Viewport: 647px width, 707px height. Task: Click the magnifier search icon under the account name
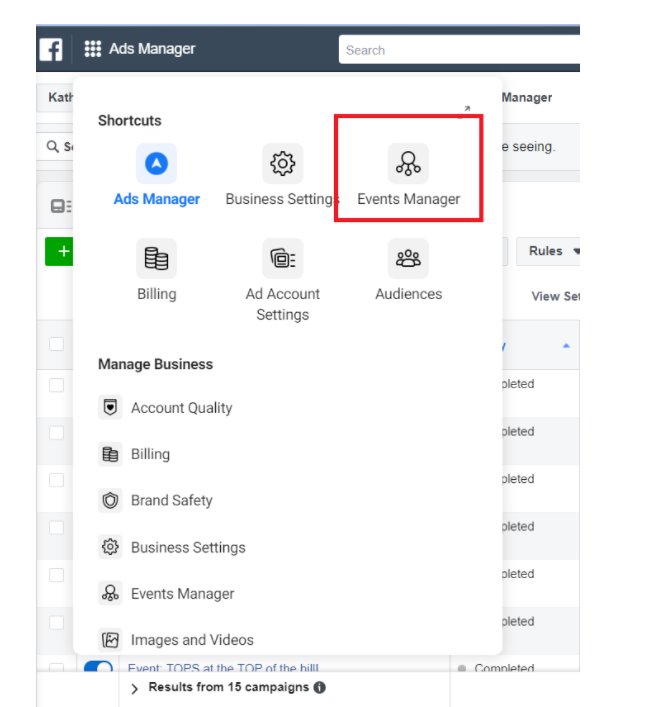click(53, 147)
